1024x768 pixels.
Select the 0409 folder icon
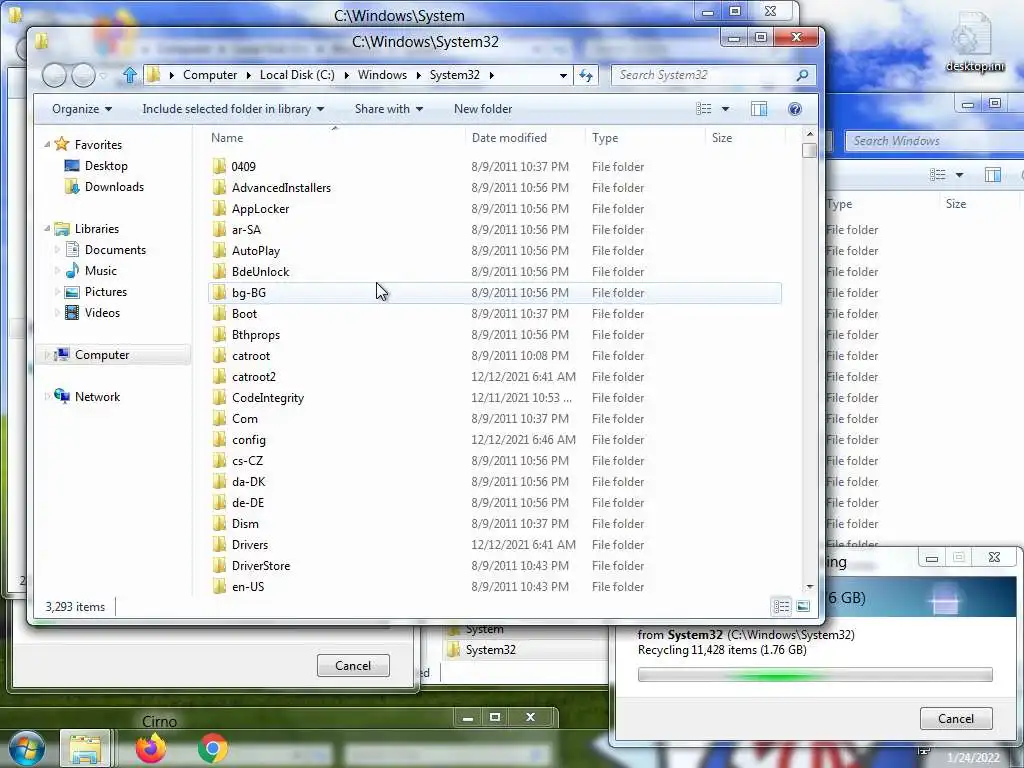point(219,166)
